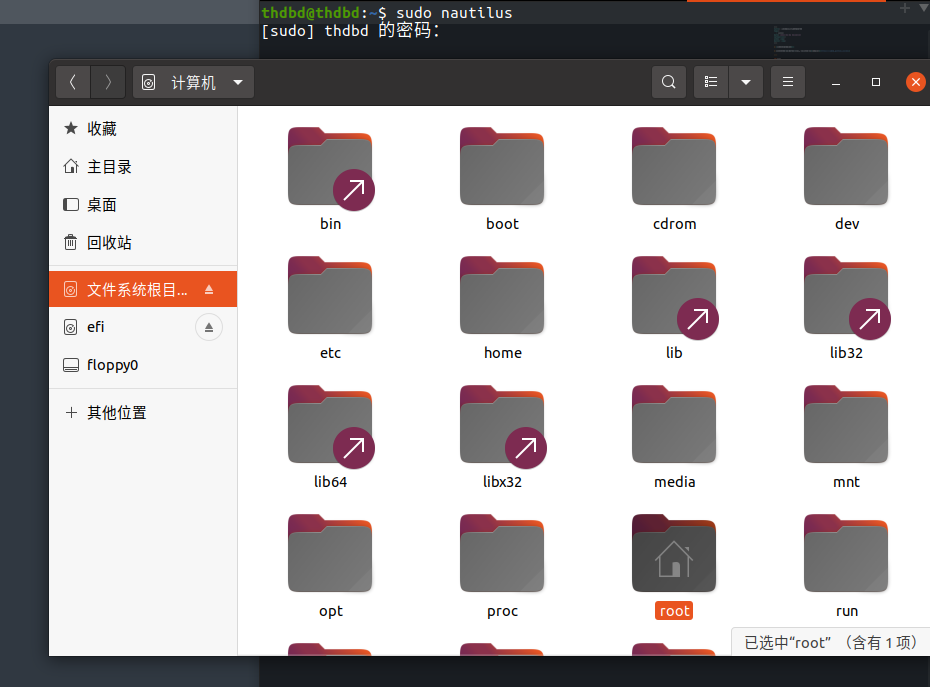Go back with the left arrow button

pos(73,82)
